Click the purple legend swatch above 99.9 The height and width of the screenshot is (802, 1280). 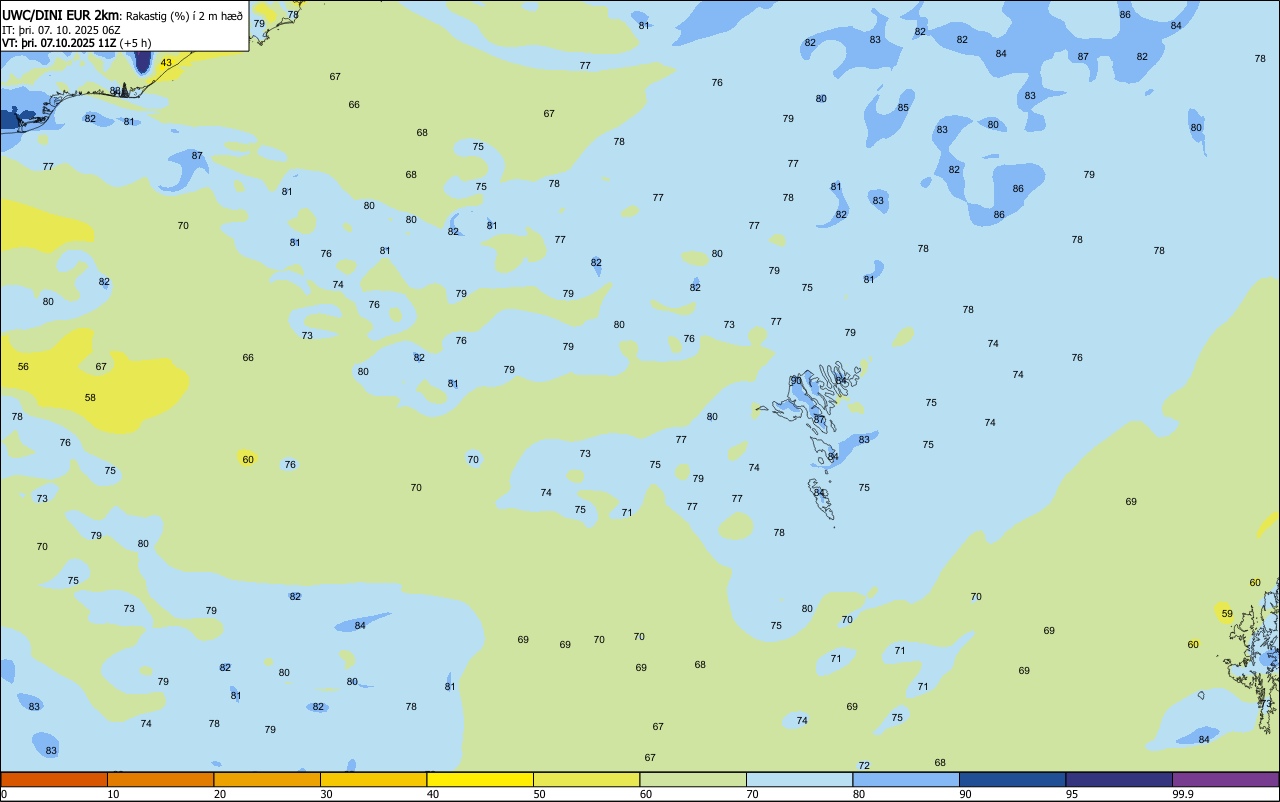pyautogui.click(x=1225, y=779)
